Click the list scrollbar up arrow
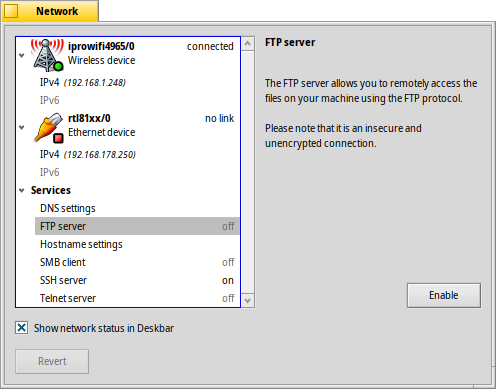 248,44
